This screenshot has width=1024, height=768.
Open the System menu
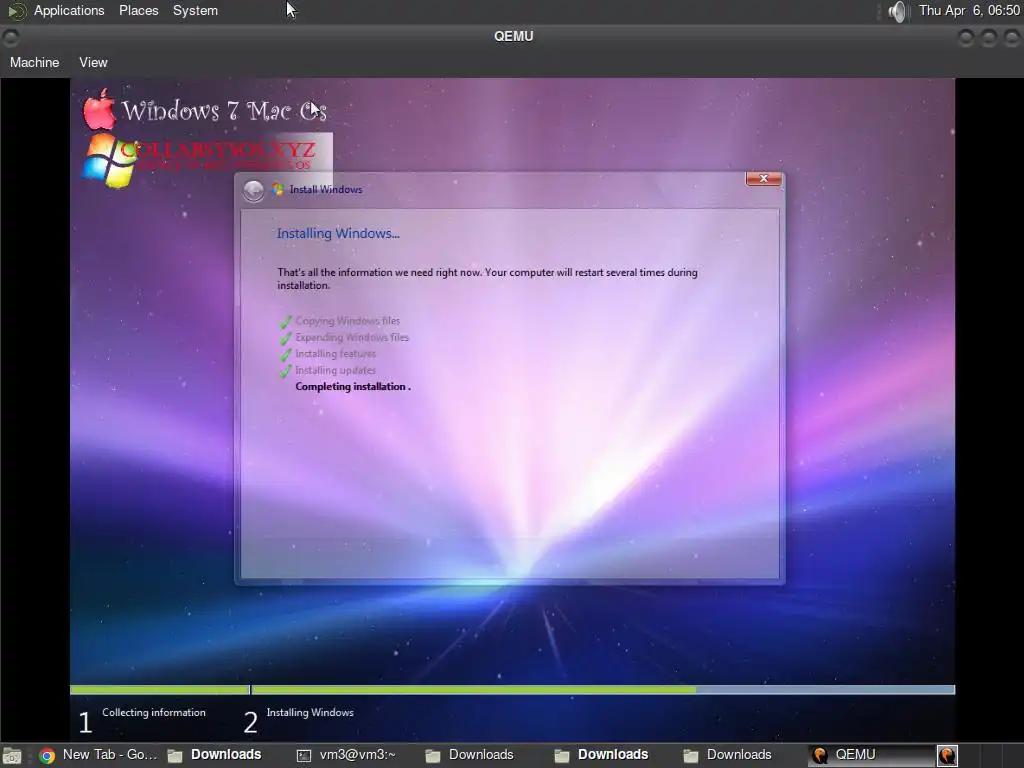pyautogui.click(x=195, y=10)
